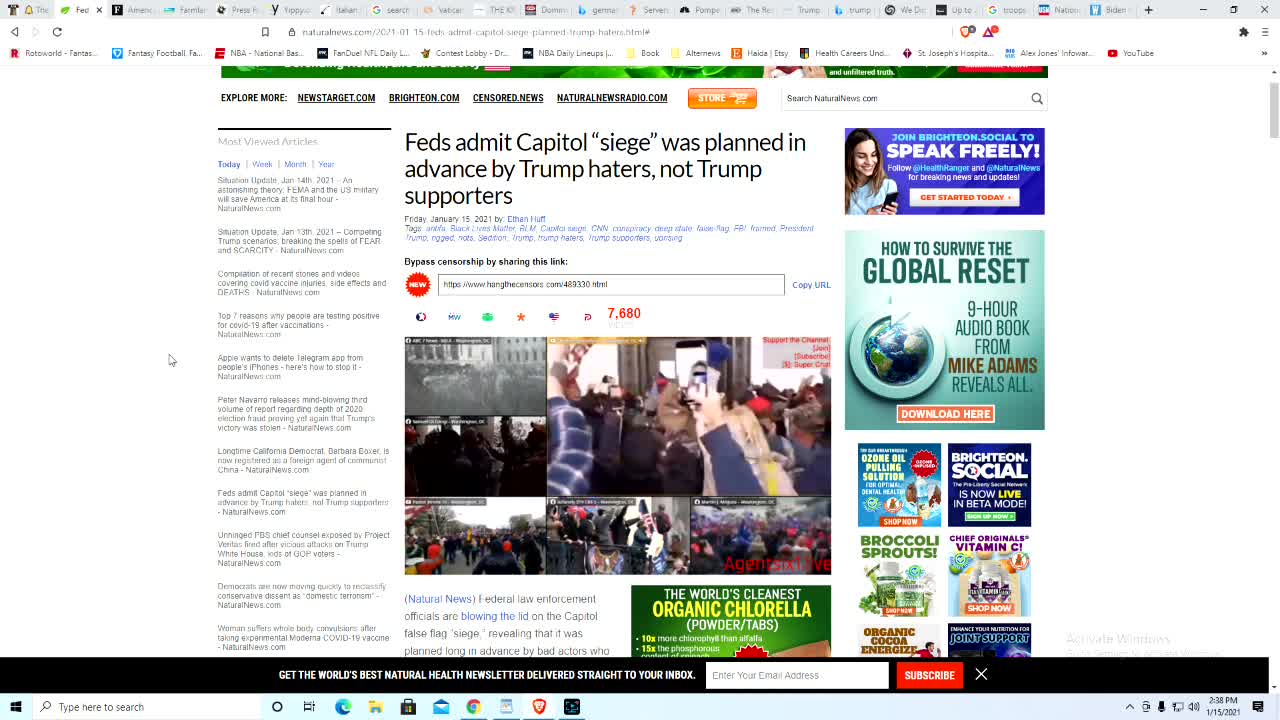This screenshot has width=1280, height=720.
Task: Click in the Windows taskbar search box
Action: point(148,707)
